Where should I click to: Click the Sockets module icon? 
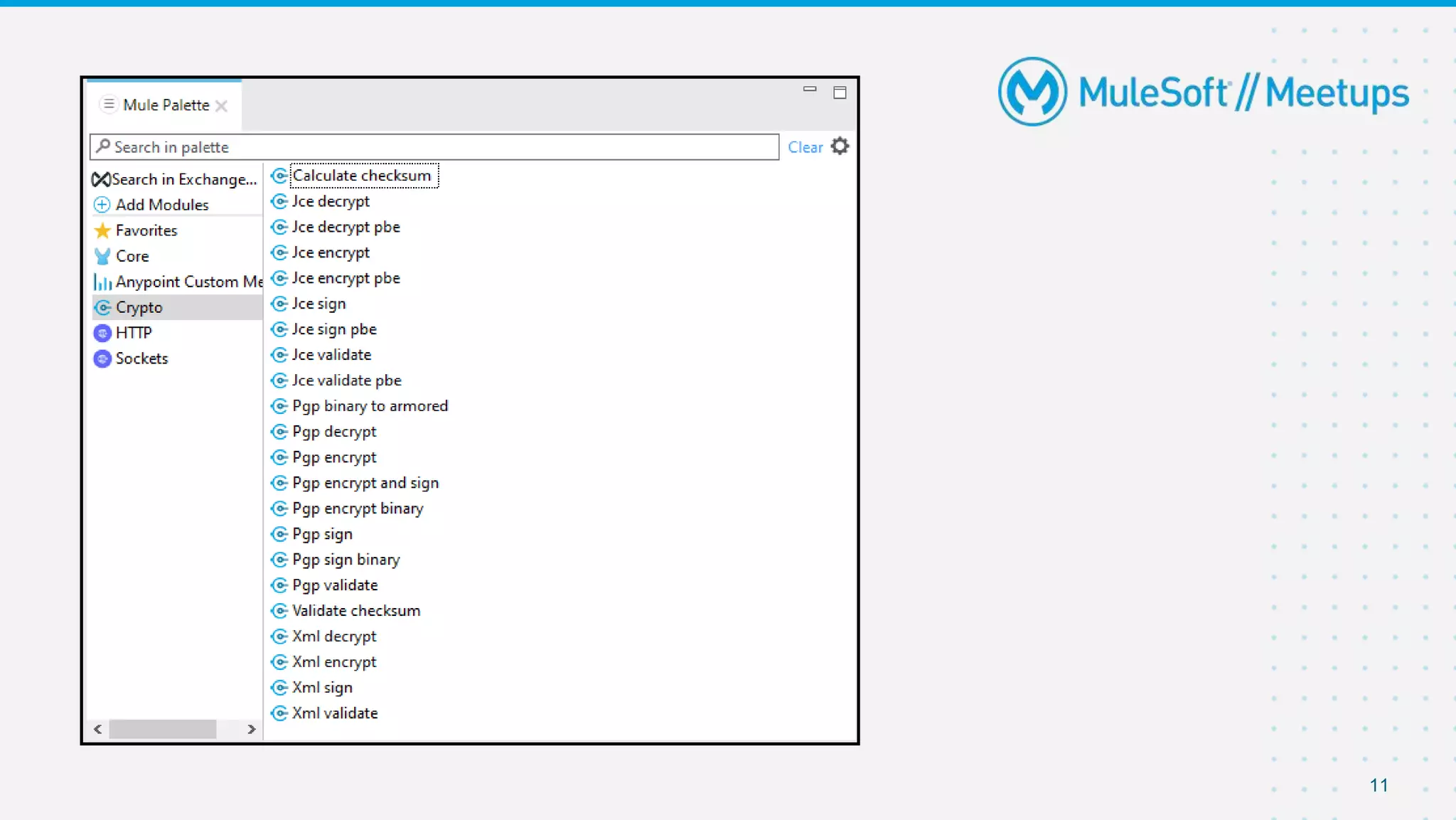point(102,358)
